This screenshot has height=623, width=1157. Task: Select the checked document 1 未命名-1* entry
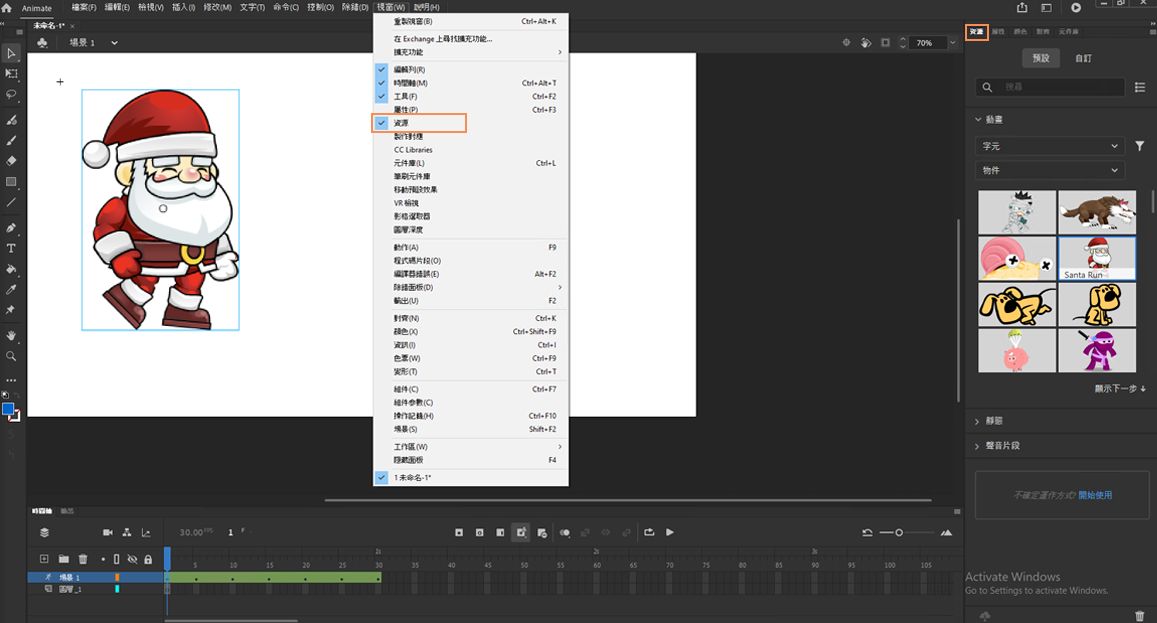(471, 478)
